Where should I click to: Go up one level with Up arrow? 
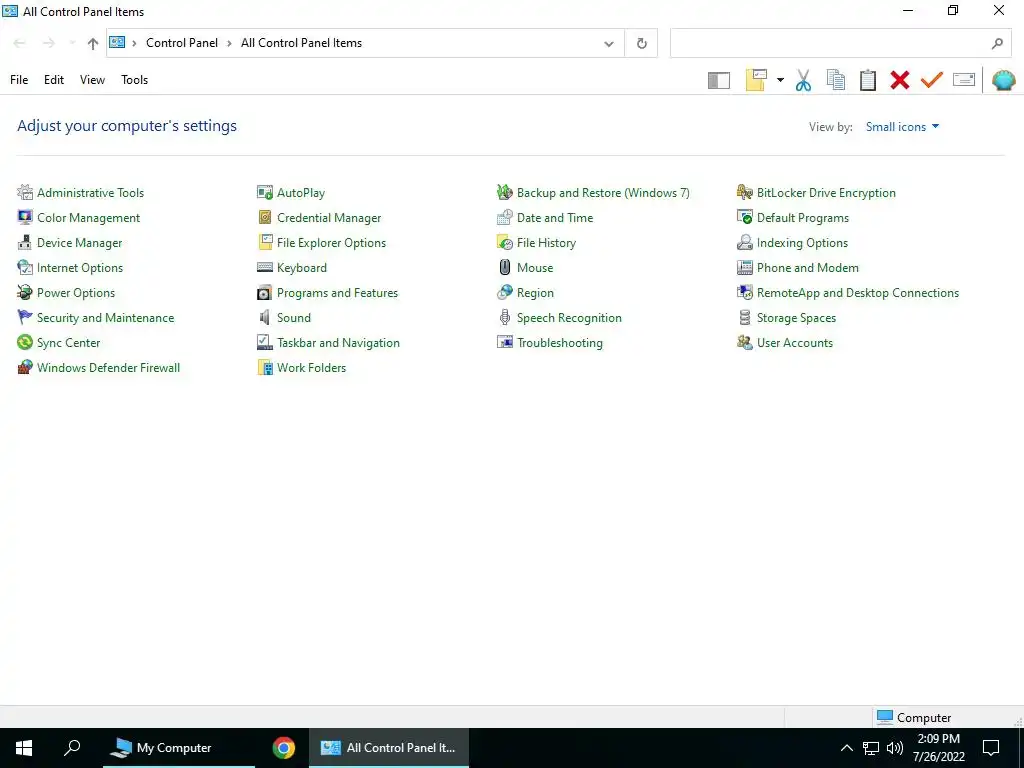pyautogui.click(x=93, y=44)
